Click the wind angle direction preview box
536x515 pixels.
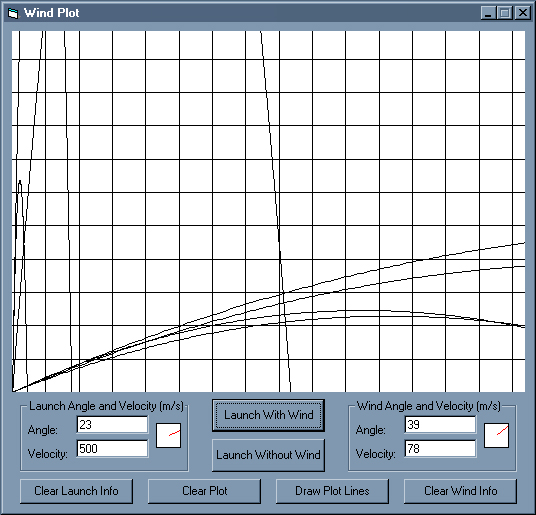pyautogui.click(x=496, y=435)
